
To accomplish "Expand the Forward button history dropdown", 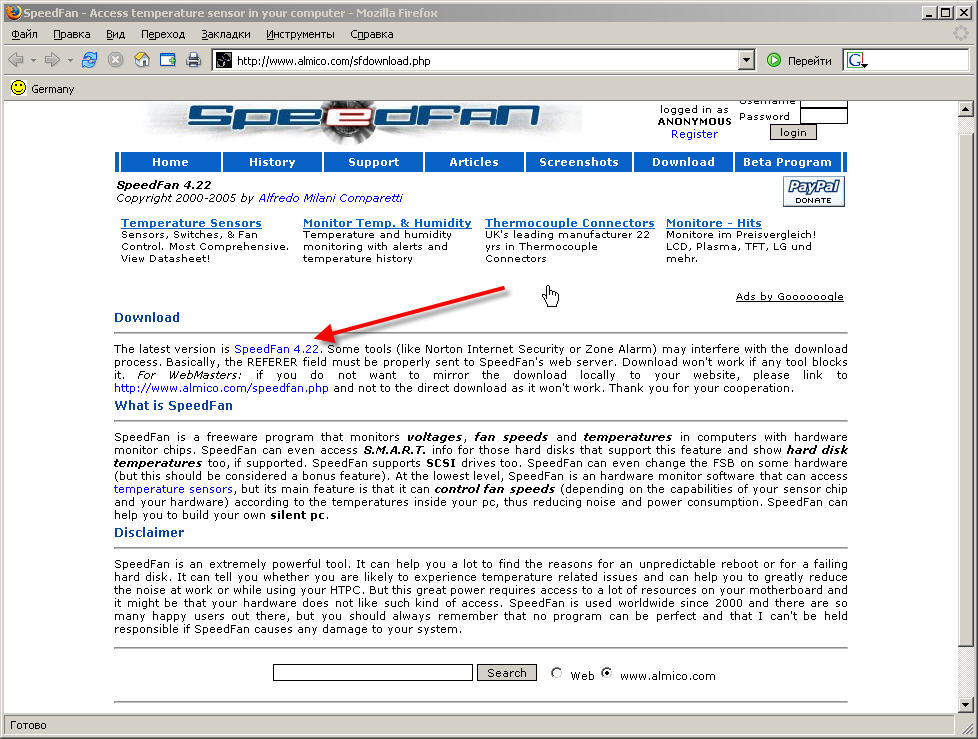I will pyautogui.click(x=70, y=60).
